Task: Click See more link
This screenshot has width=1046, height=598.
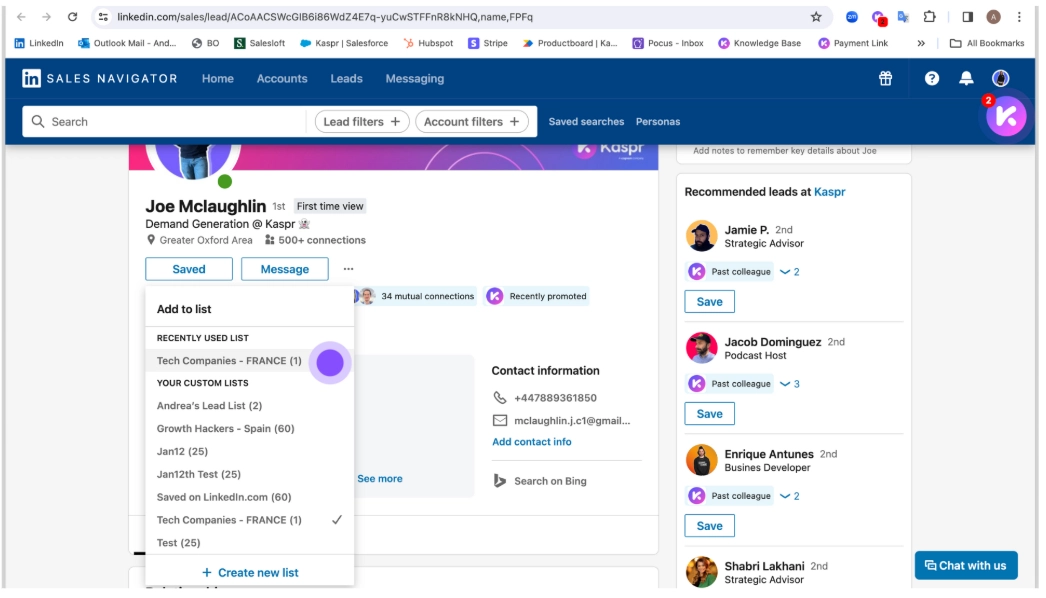Action: click(380, 479)
